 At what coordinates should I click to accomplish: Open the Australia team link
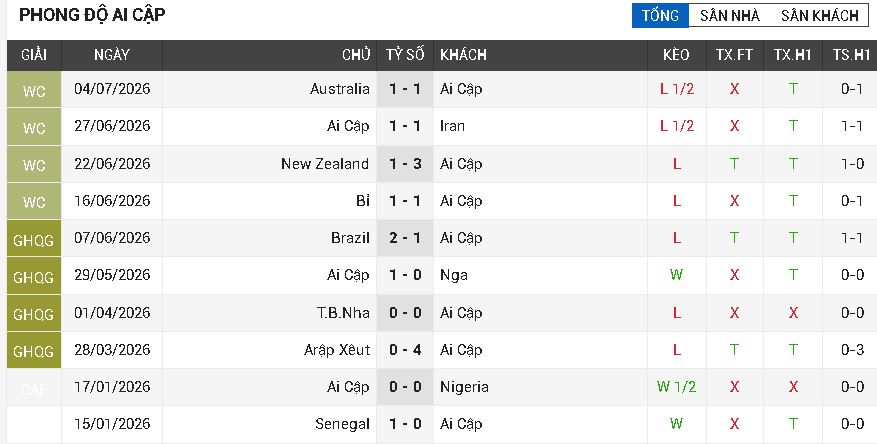click(x=340, y=89)
